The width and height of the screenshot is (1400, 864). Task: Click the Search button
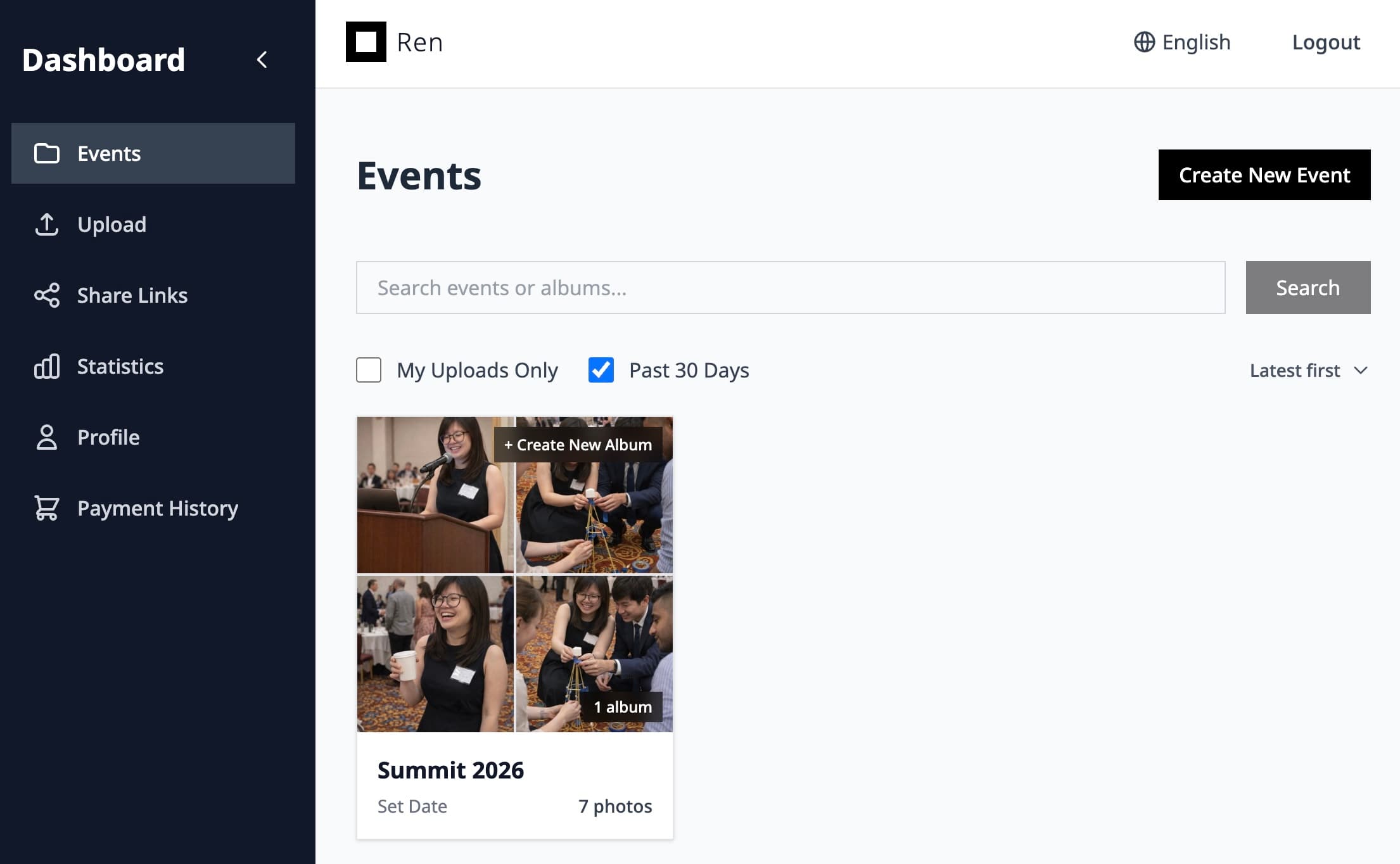coord(1308,288)
